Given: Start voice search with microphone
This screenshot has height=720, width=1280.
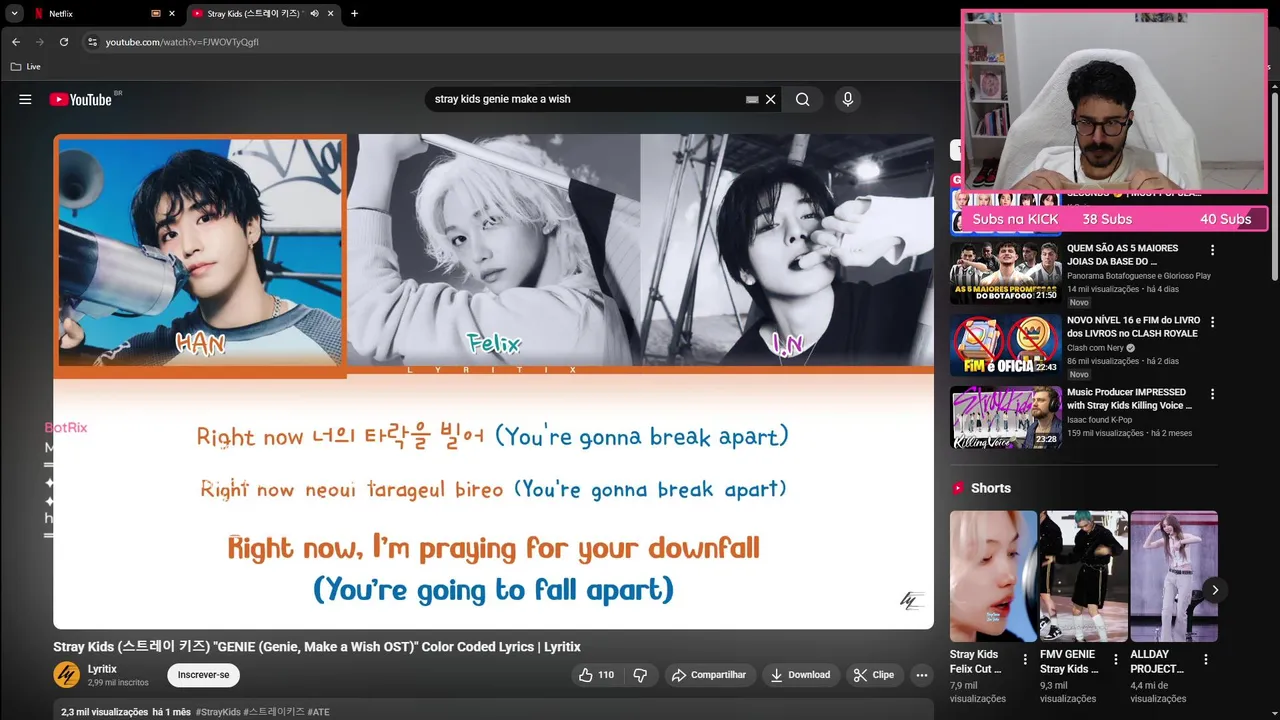Looking at the screenshot, I should 847,99.
